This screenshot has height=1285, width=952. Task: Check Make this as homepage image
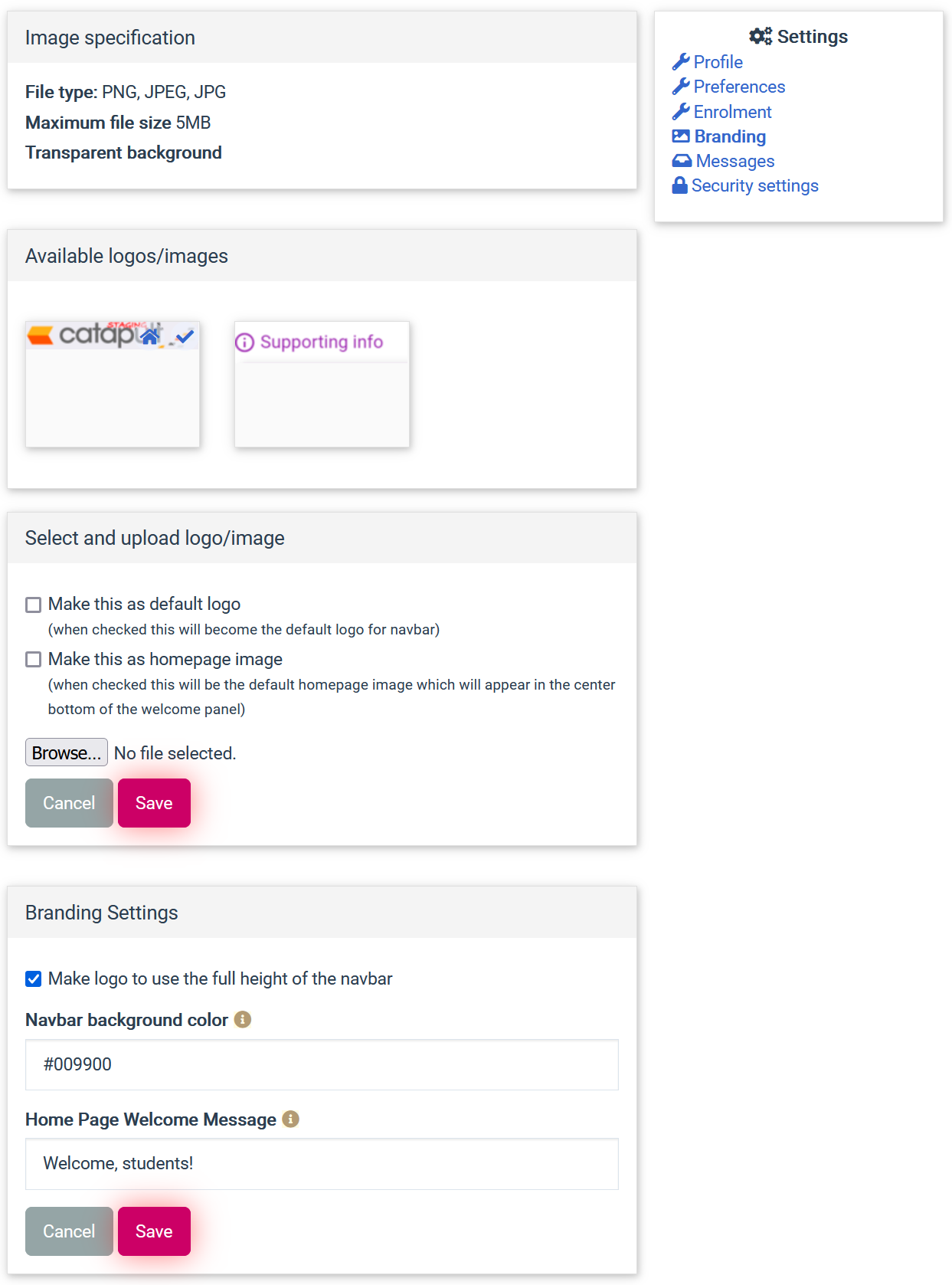click(x=34, y=659)
